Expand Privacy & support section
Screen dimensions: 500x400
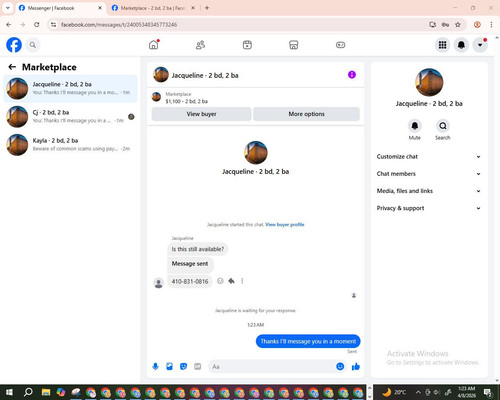pos(429,208)
